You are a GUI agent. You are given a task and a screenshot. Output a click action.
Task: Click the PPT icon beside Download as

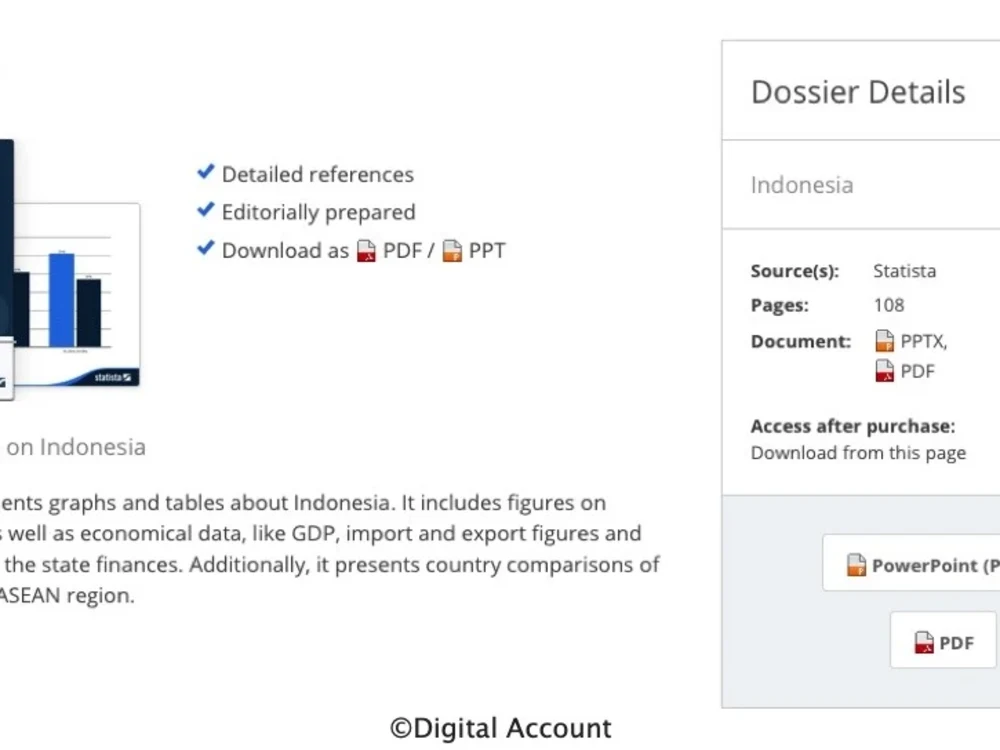click(x=452, y=251)
